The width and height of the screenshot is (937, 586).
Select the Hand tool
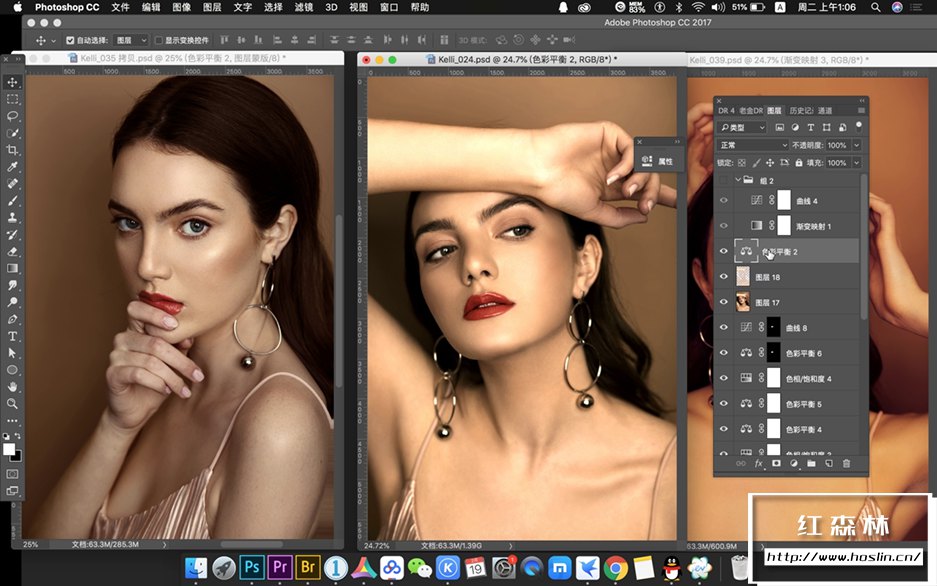[x=13, y=387]
